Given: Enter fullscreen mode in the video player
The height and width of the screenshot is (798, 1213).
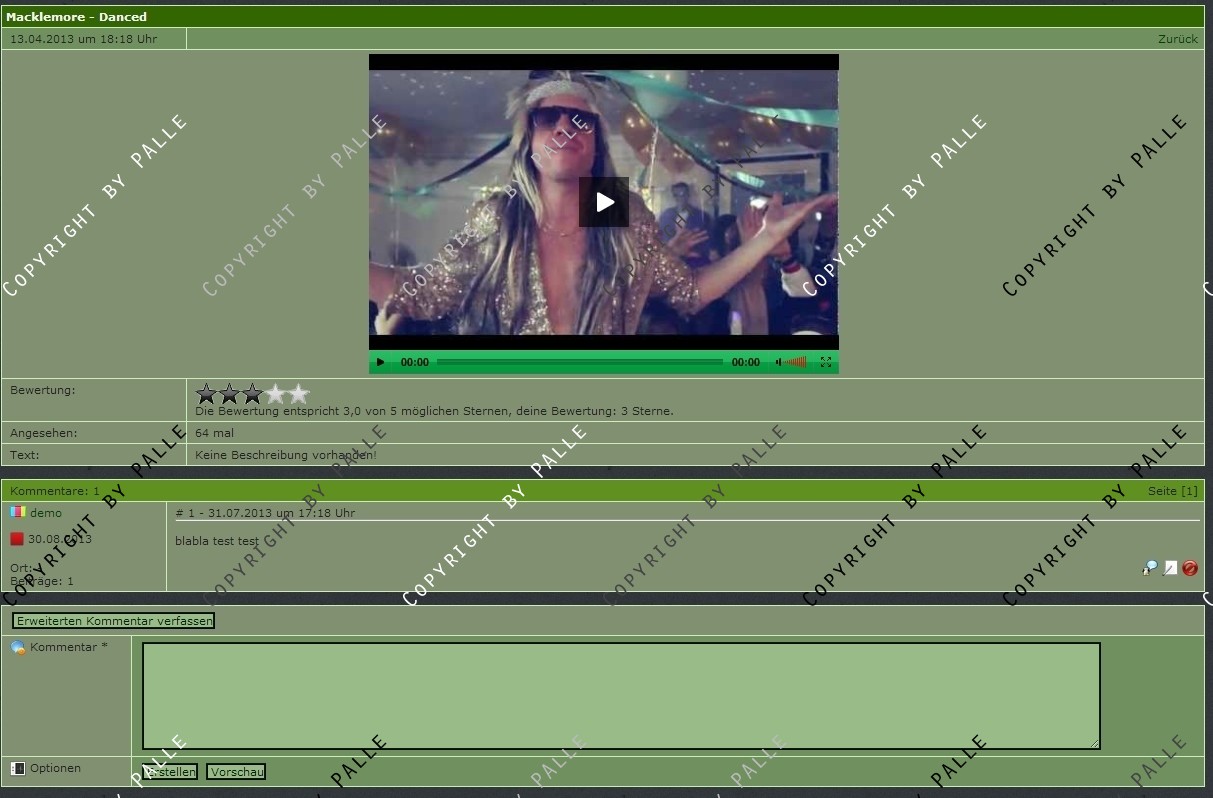Looking at the screenshot, I should pyautogui.click(x=826, y=362).
